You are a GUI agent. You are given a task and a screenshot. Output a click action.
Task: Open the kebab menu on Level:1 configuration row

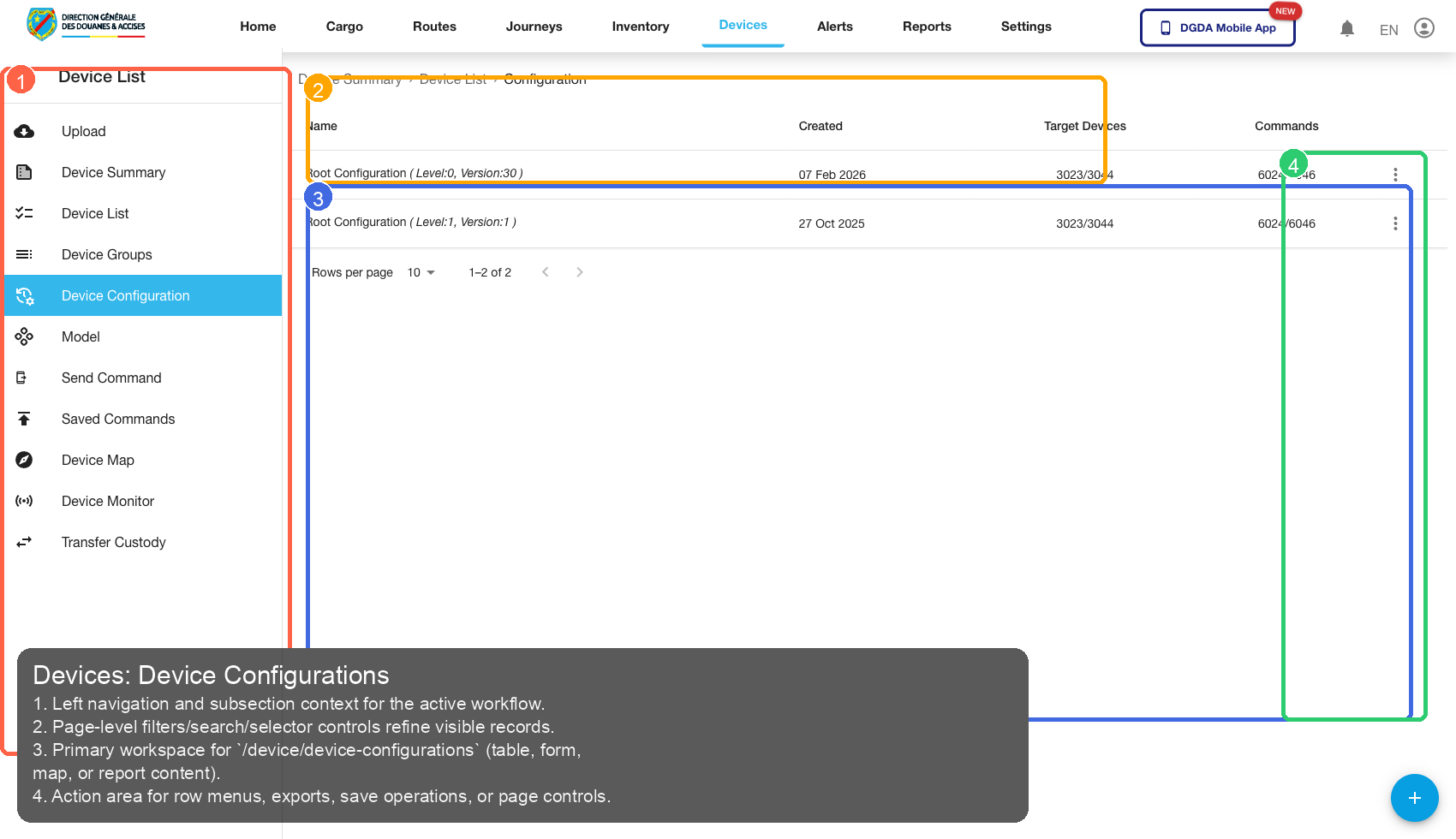point(1395,223)
